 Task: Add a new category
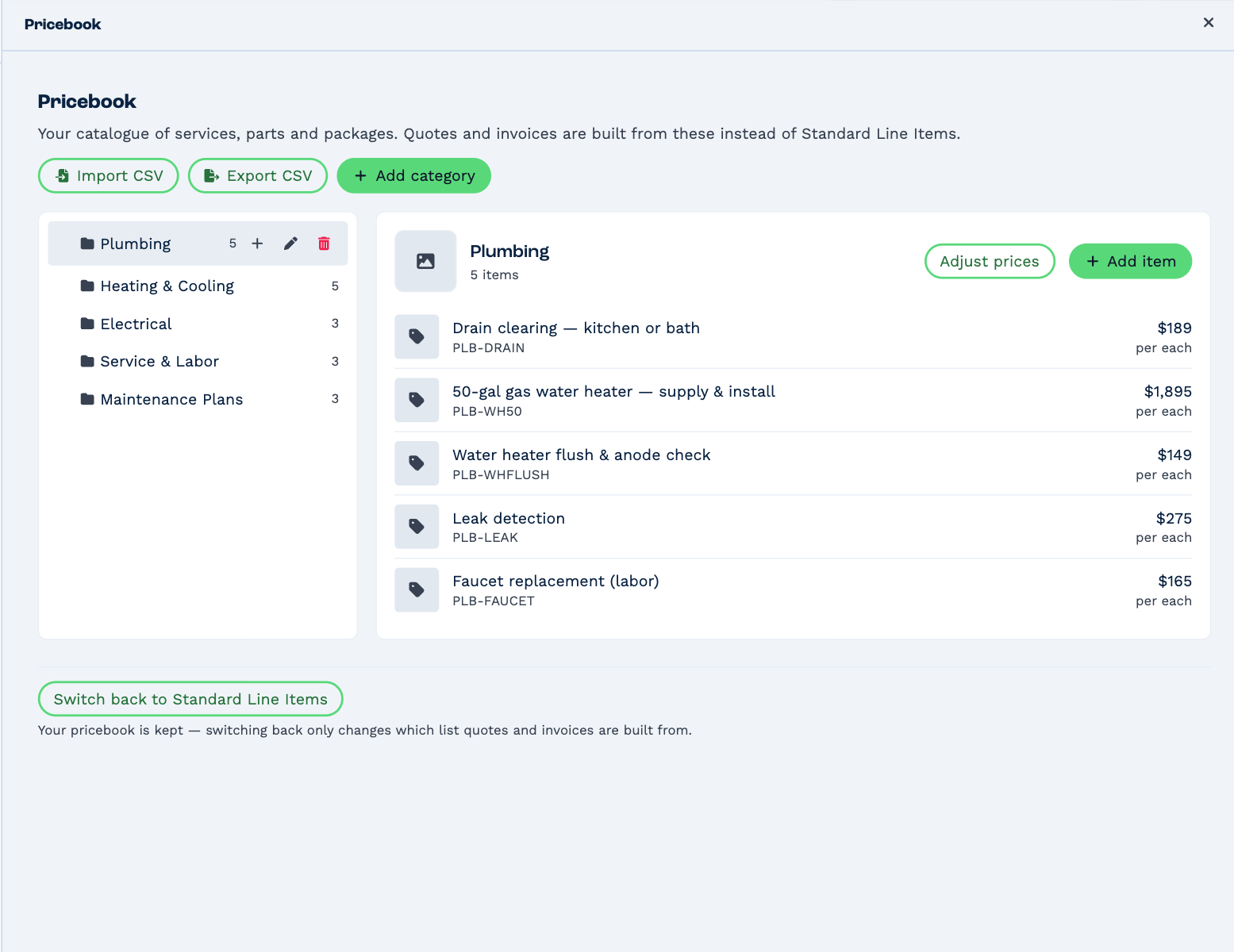pos(414,175)
